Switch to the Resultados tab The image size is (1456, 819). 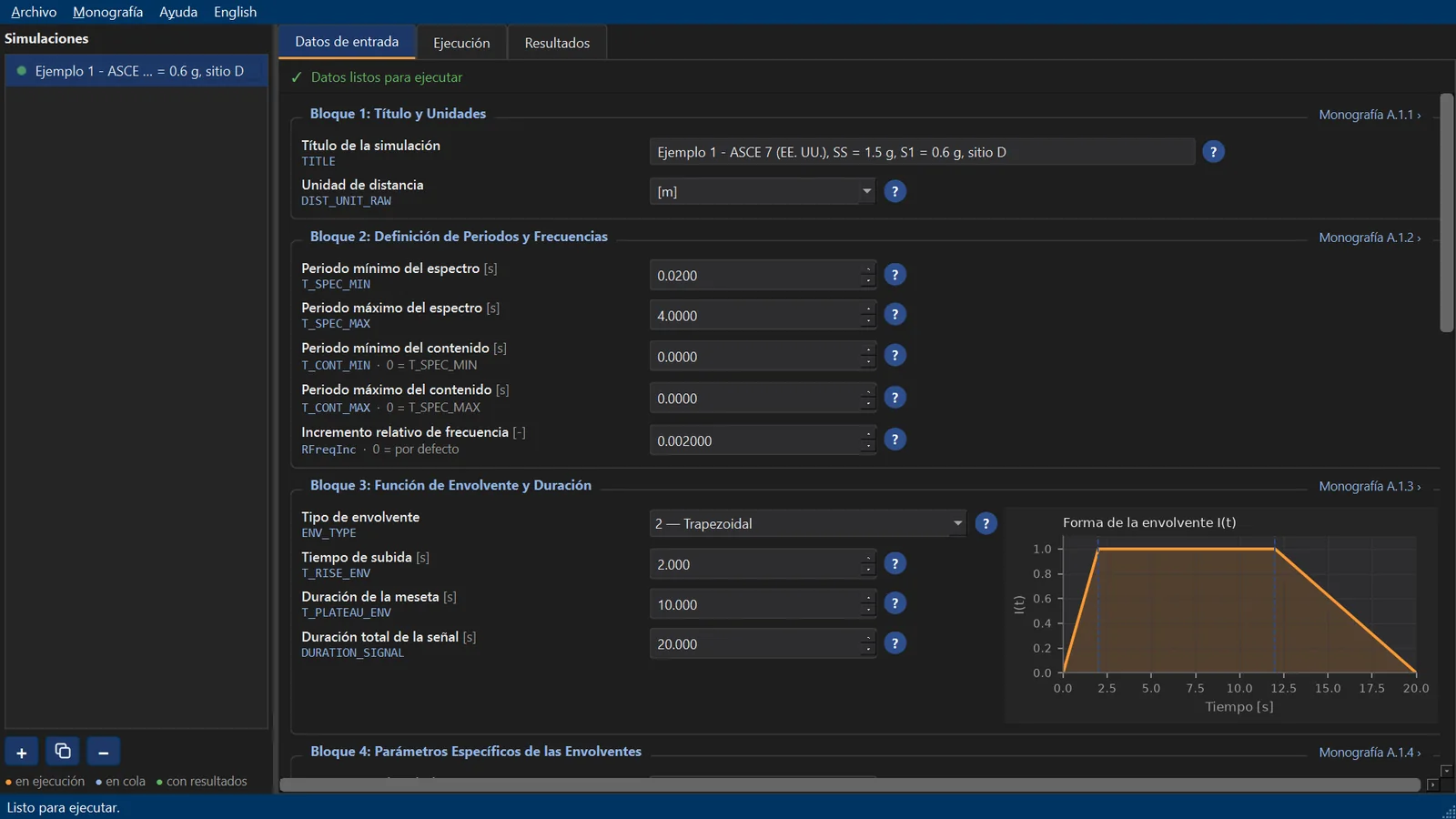click(557, 43)
